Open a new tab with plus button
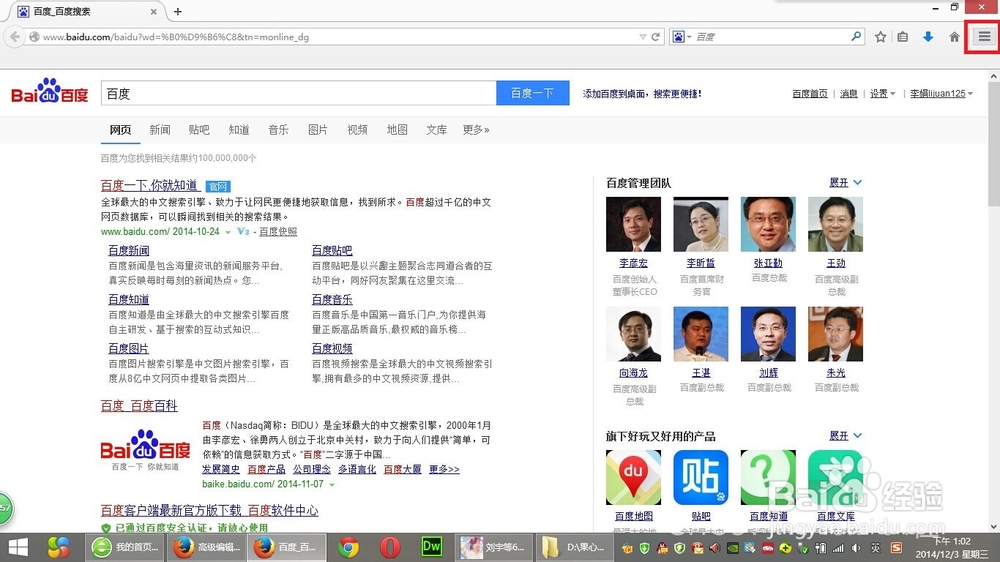This screenshot has width=1000, height=562. (x=177, y=11)
